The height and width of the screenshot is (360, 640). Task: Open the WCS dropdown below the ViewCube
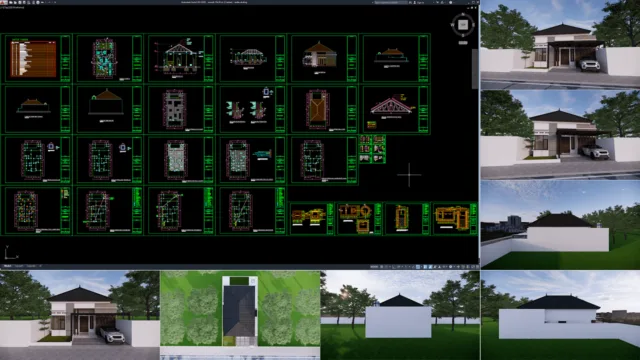(x=463, y=42)
